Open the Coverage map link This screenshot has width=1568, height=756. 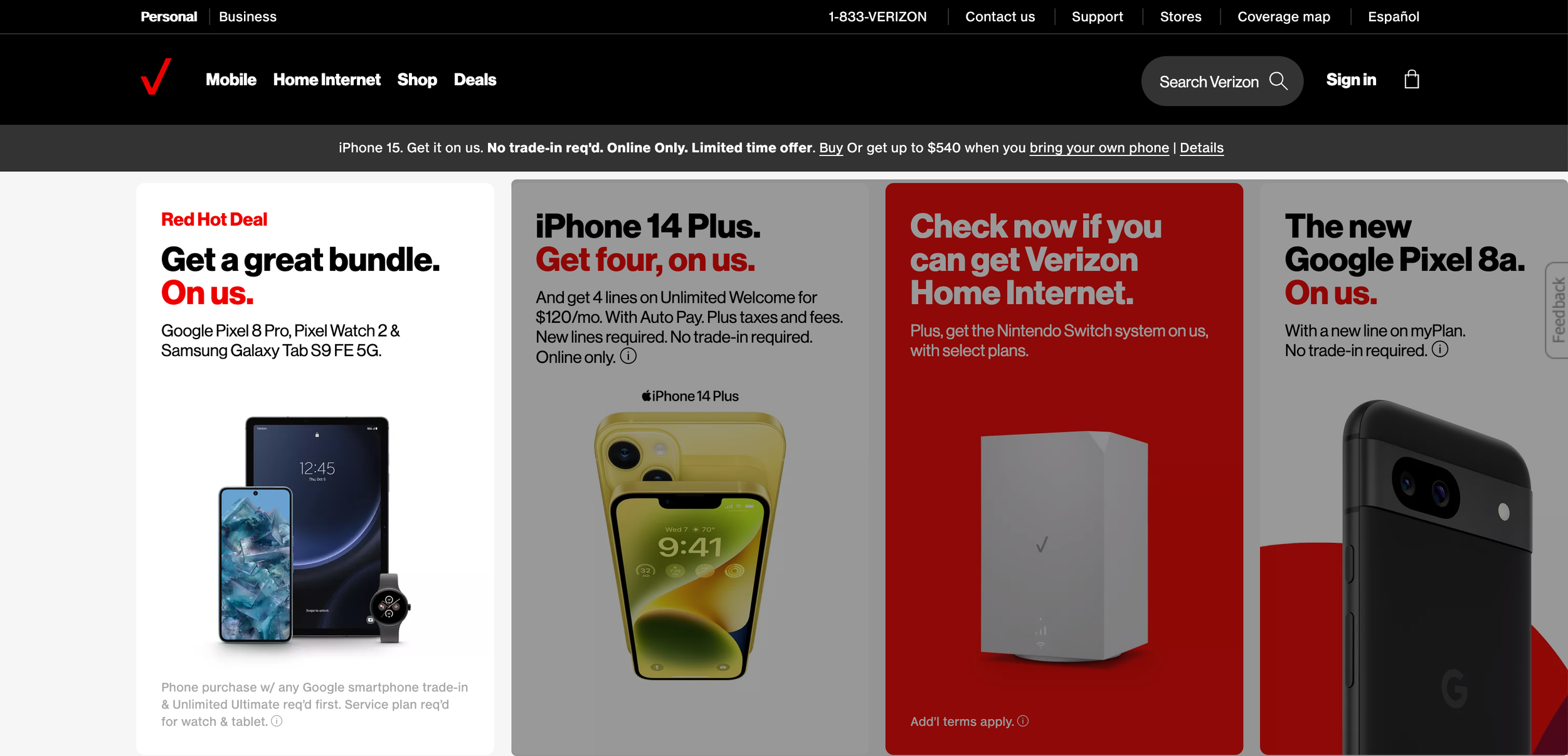1283,17
